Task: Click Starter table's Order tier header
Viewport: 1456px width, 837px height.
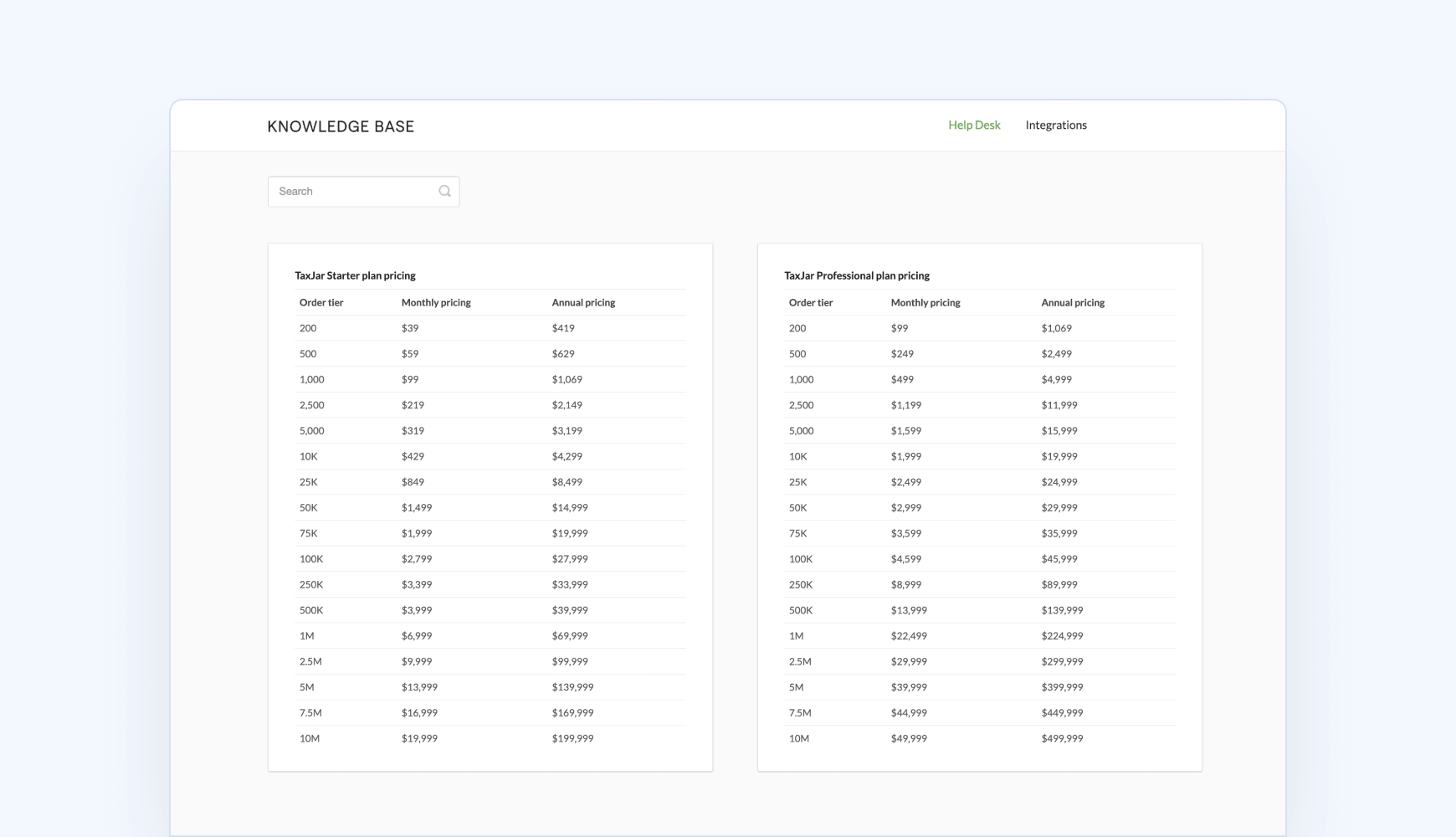Action: 321,303
